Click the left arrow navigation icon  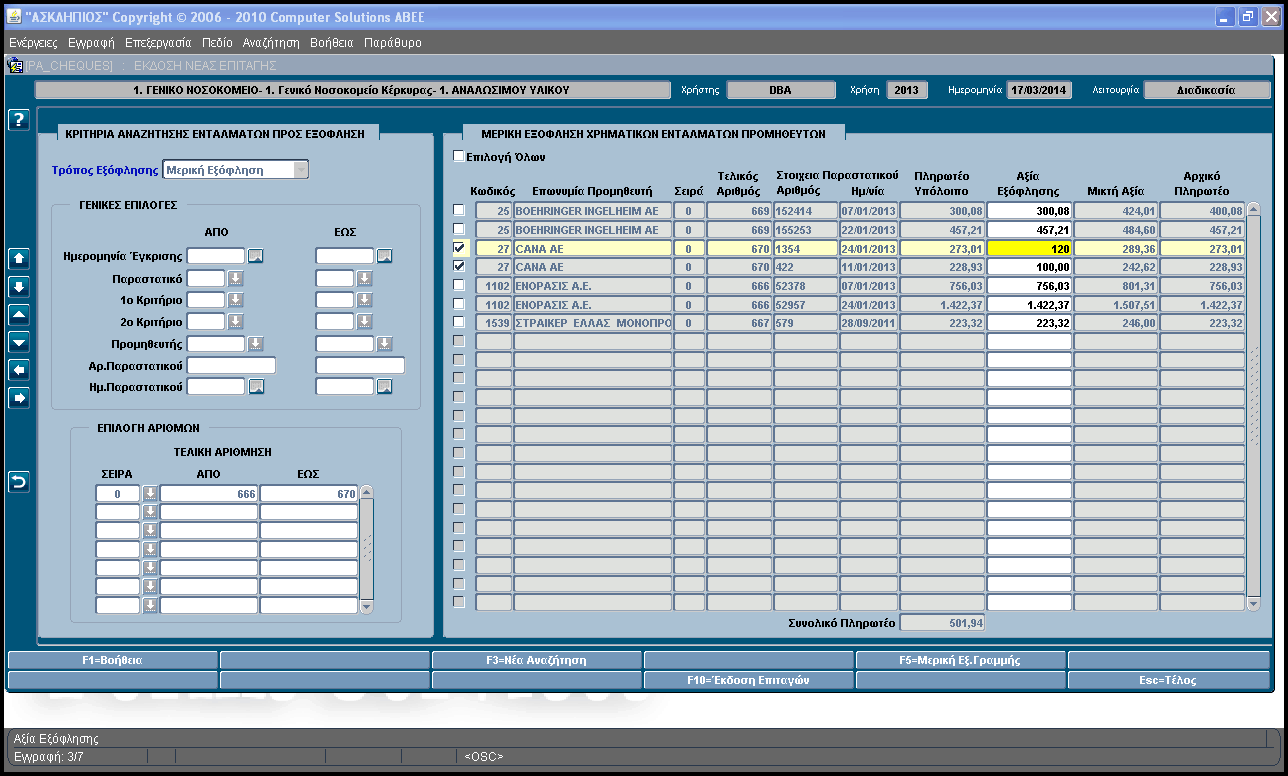(18, 370)
